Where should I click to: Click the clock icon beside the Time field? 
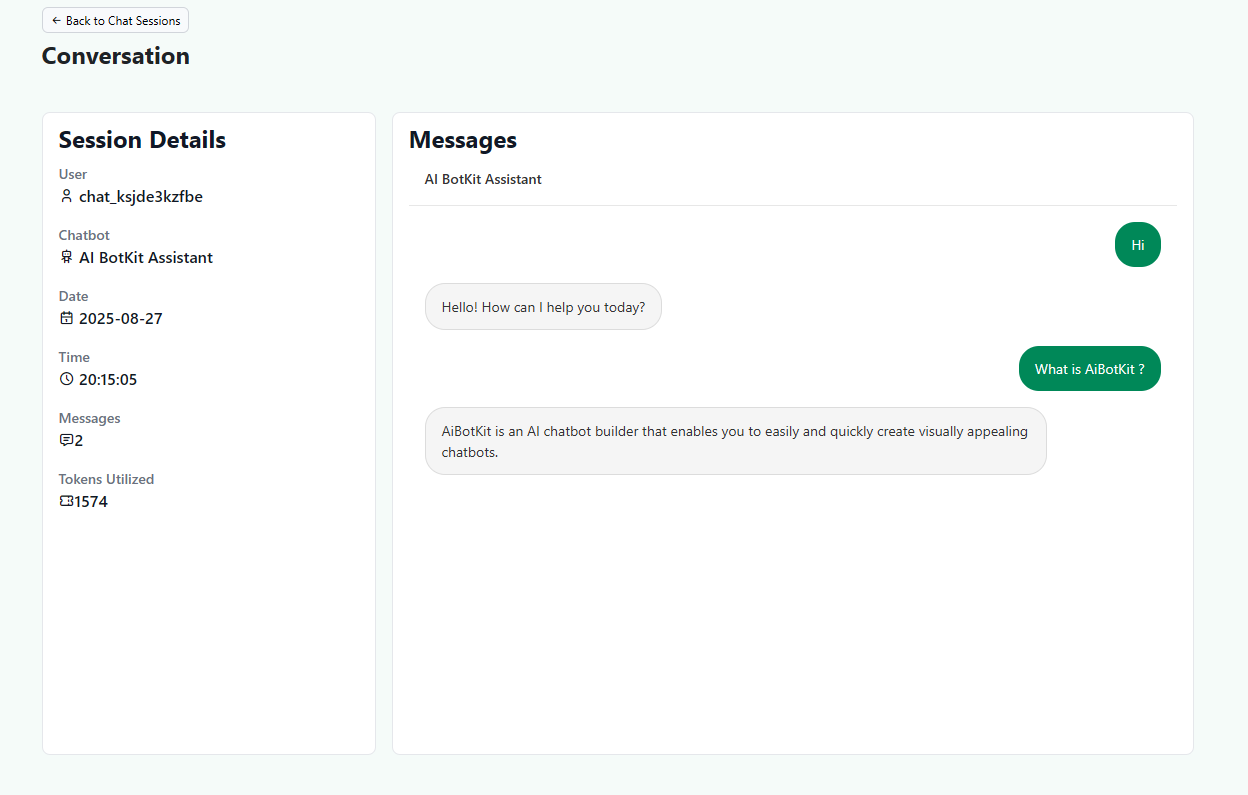pos(65,379)
